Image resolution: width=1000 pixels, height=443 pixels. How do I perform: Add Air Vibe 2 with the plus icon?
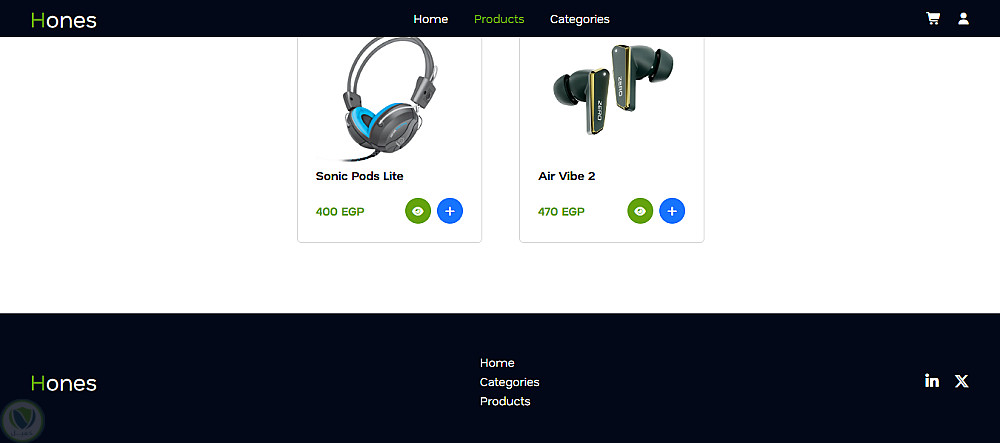click(672, 211)
